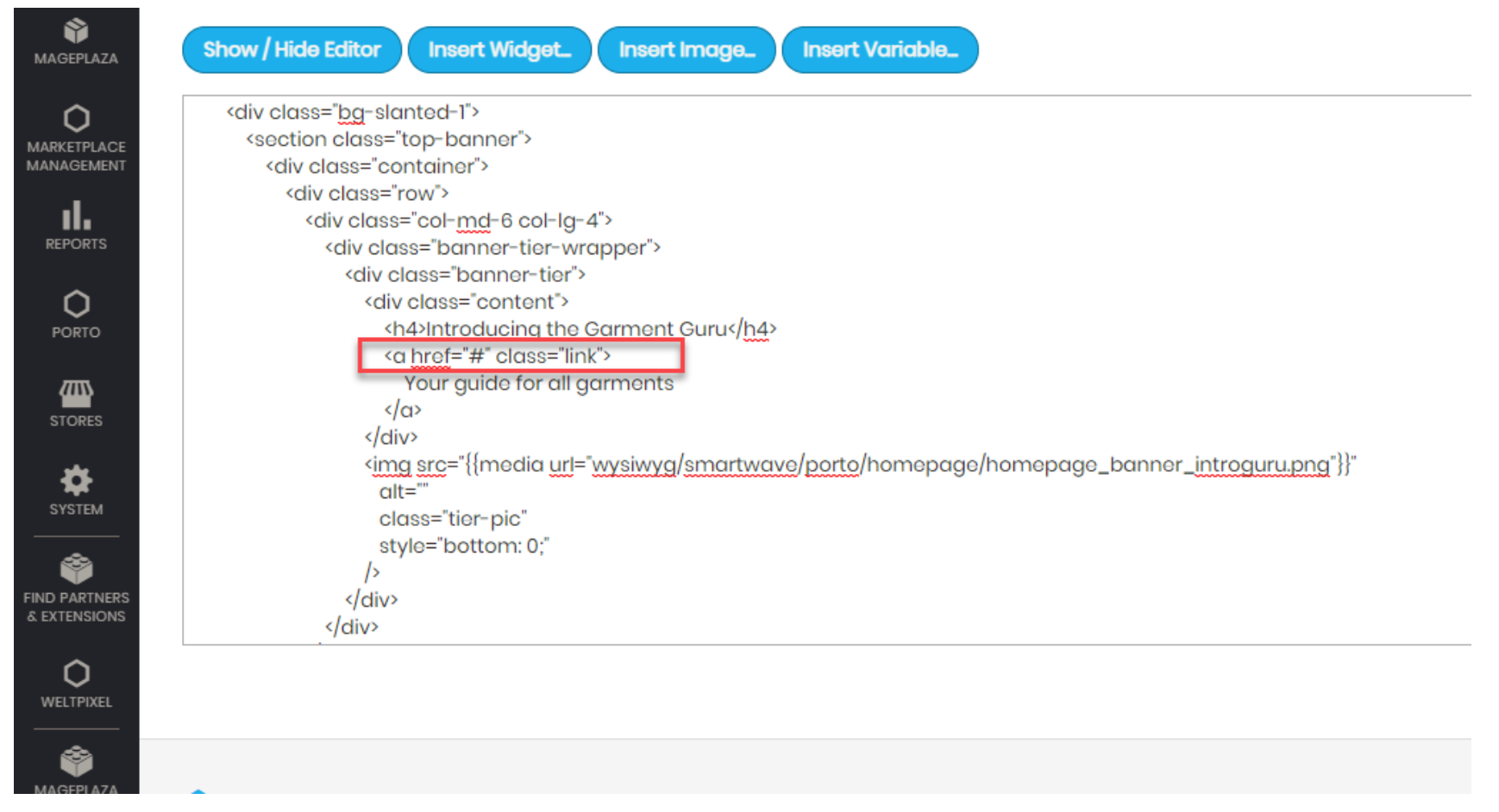
Task: Click the line div class="content"
Action: 467,302
